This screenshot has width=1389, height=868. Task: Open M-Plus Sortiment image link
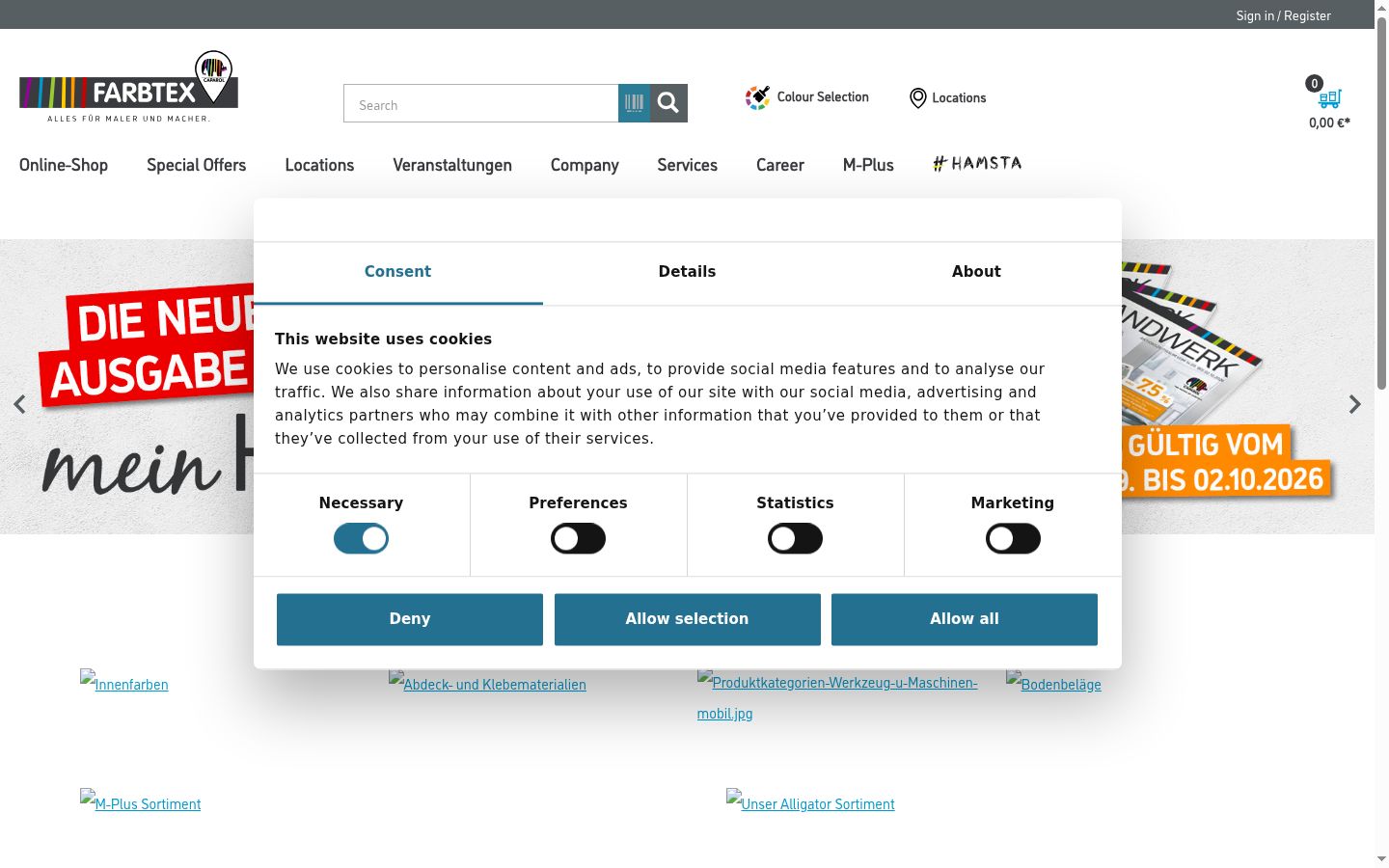(141, 802)
